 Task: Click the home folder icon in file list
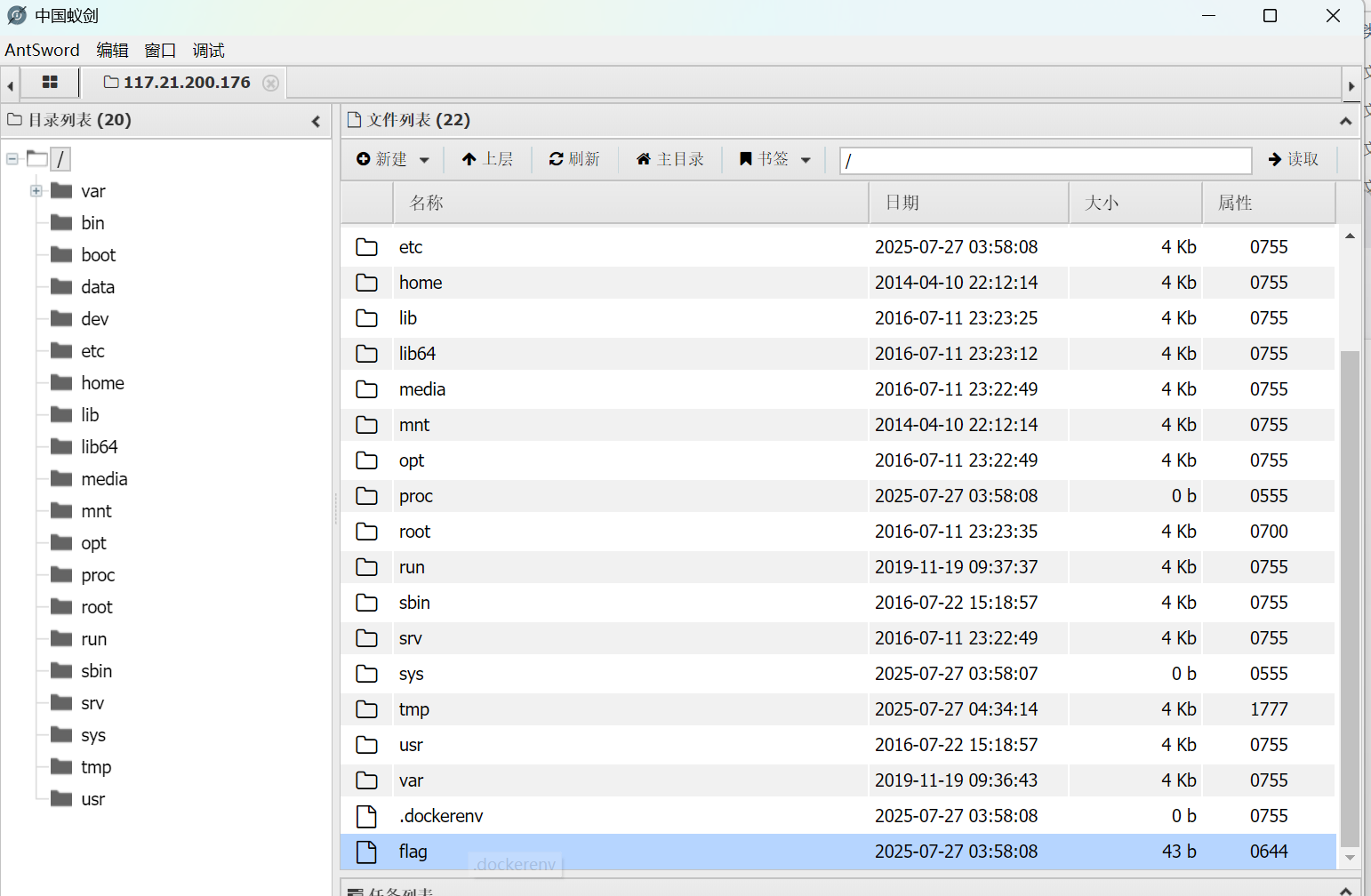click(366, 283)
